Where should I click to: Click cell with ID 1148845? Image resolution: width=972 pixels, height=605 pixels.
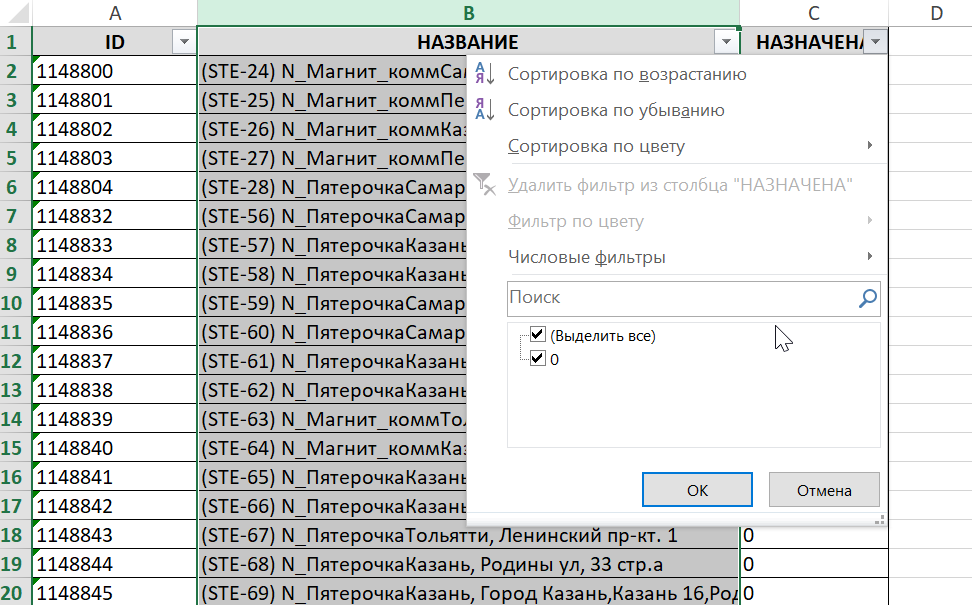[115, 593]
